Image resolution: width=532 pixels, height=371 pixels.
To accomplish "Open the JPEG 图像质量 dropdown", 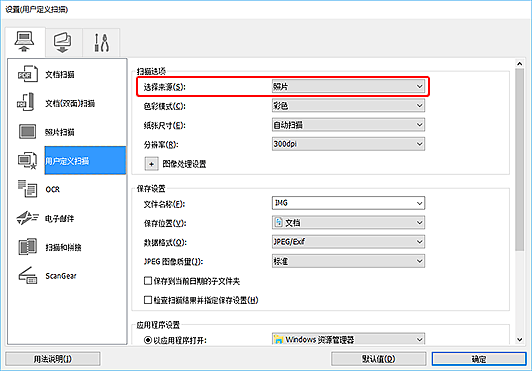I will [348, 261].
